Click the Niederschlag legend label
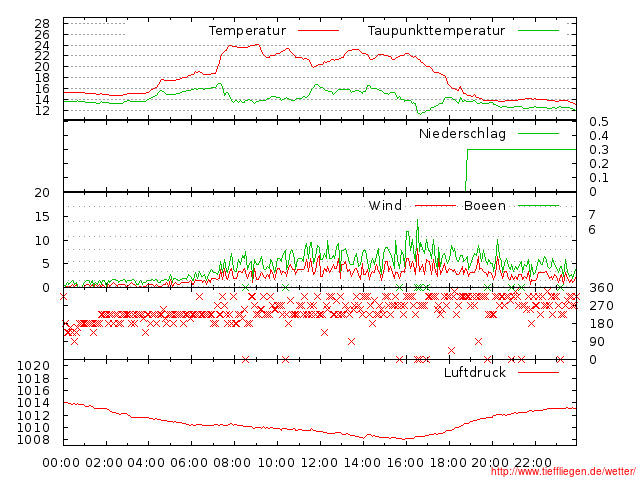Screen dimensions: 640x480 (462, 134)
